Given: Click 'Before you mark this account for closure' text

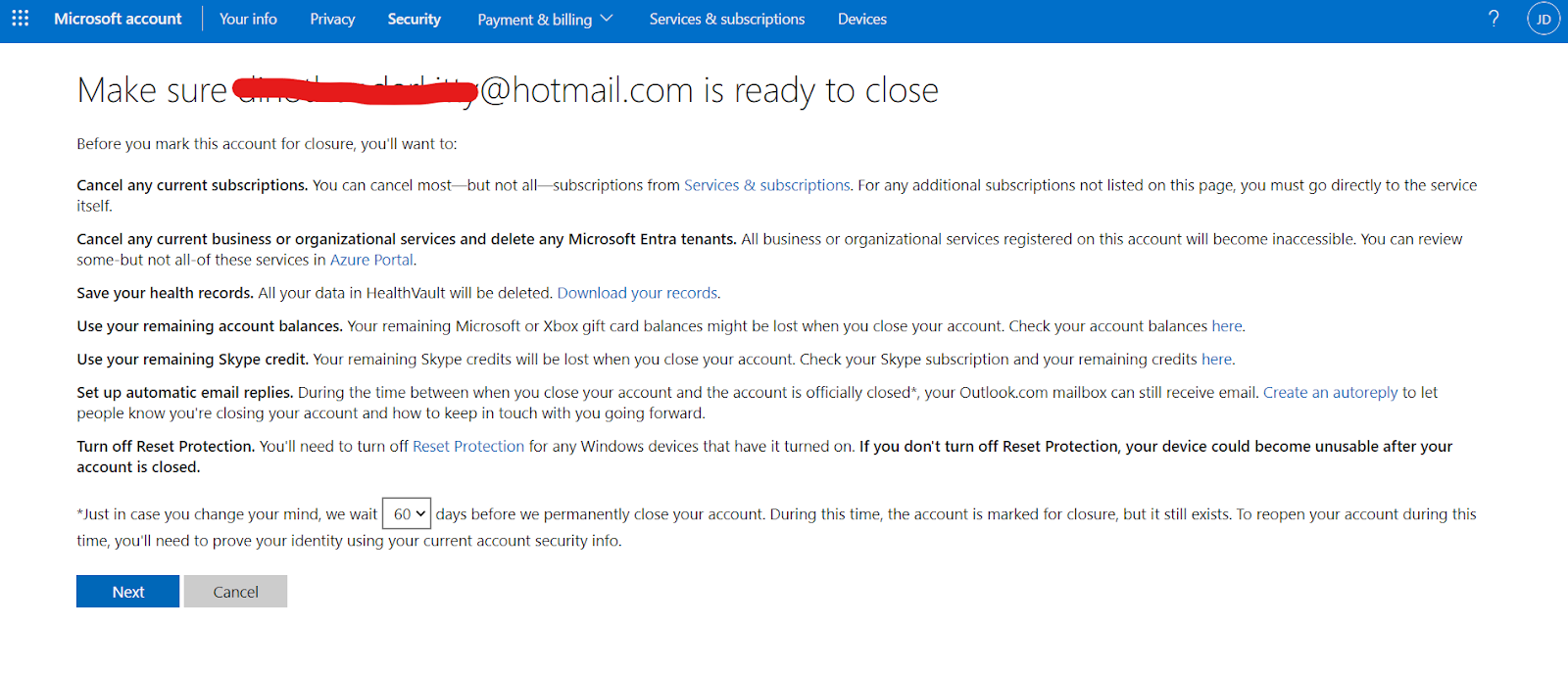Looking at the screenshot, I should point(267,144).
